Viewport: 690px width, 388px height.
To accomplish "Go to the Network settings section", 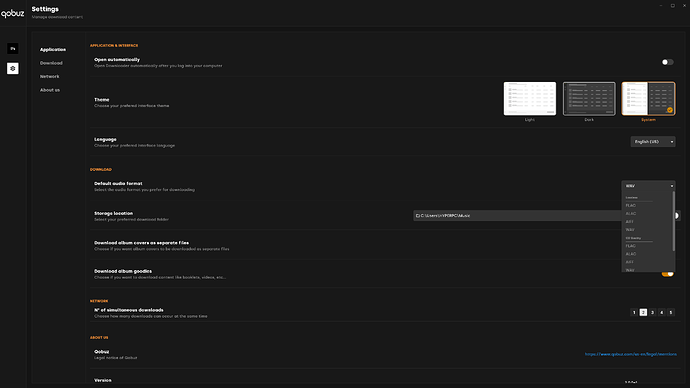I will 49,77.
